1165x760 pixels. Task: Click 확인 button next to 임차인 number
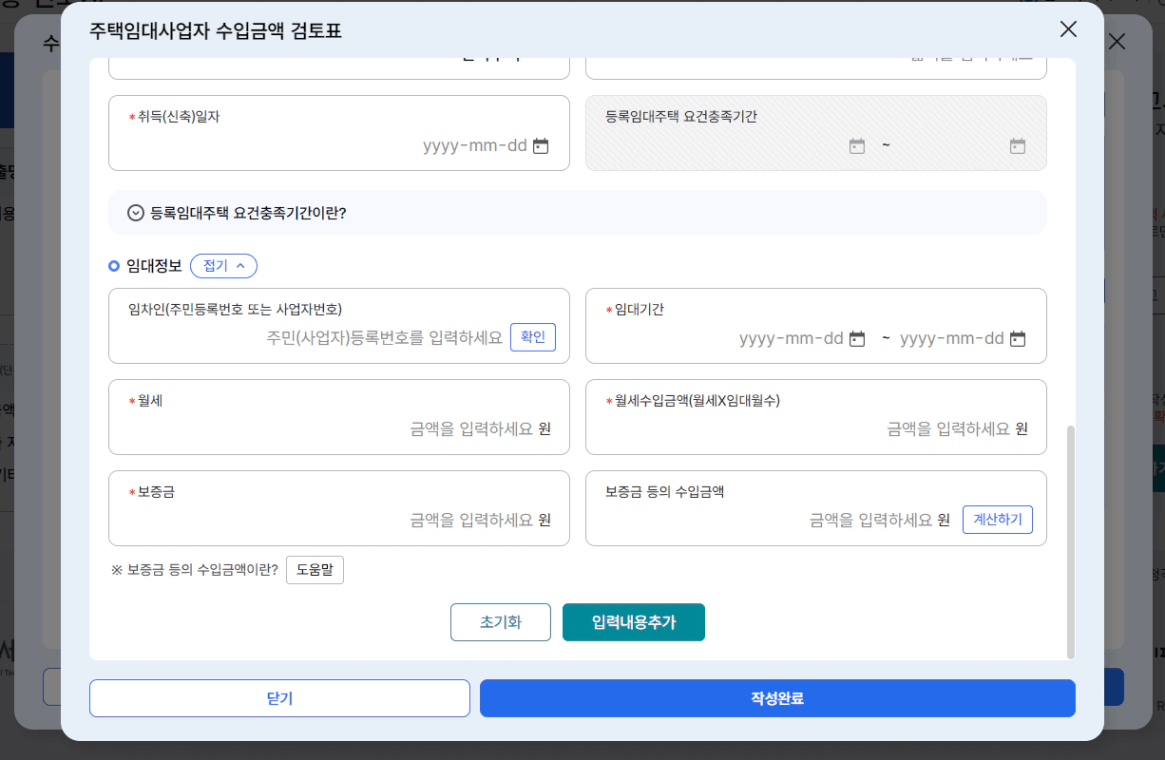pyautogui.click(x=532, y=338)
